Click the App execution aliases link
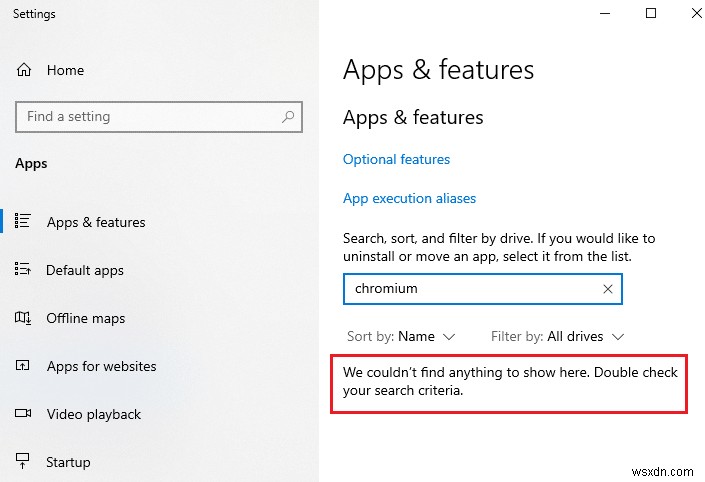The width and height of the screenshot is (705, 482). tap(409, 198)
